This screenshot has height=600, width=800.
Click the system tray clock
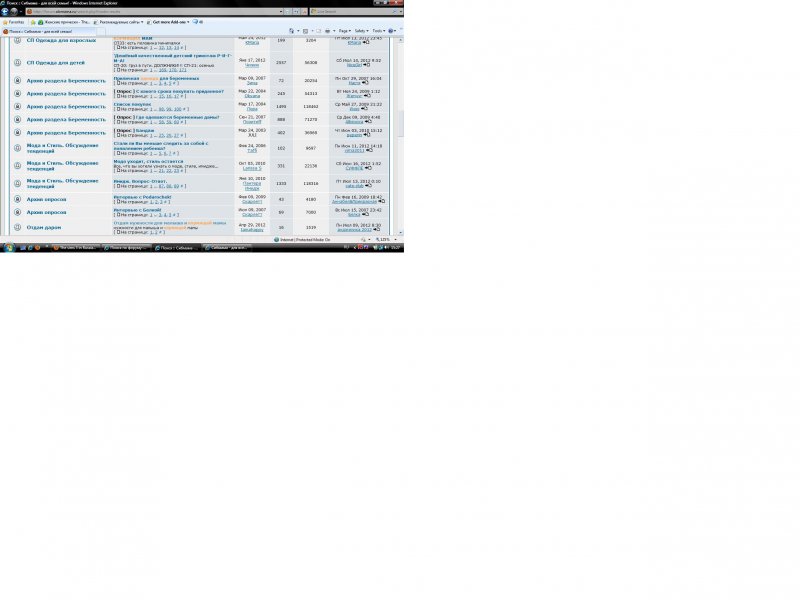pos(395,247)
